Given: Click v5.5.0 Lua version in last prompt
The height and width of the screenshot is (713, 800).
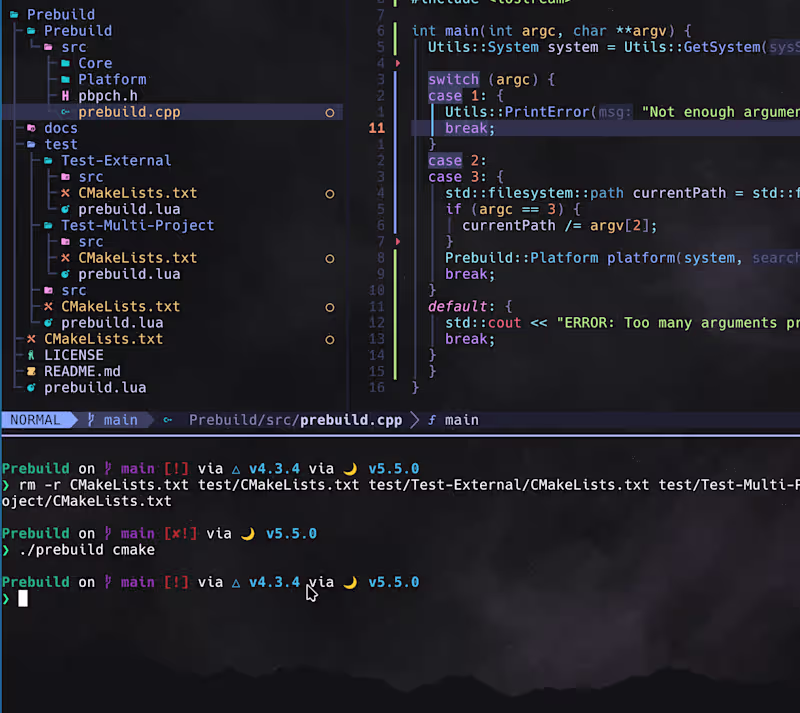Looking at the screenshot, I should point(394,582).
